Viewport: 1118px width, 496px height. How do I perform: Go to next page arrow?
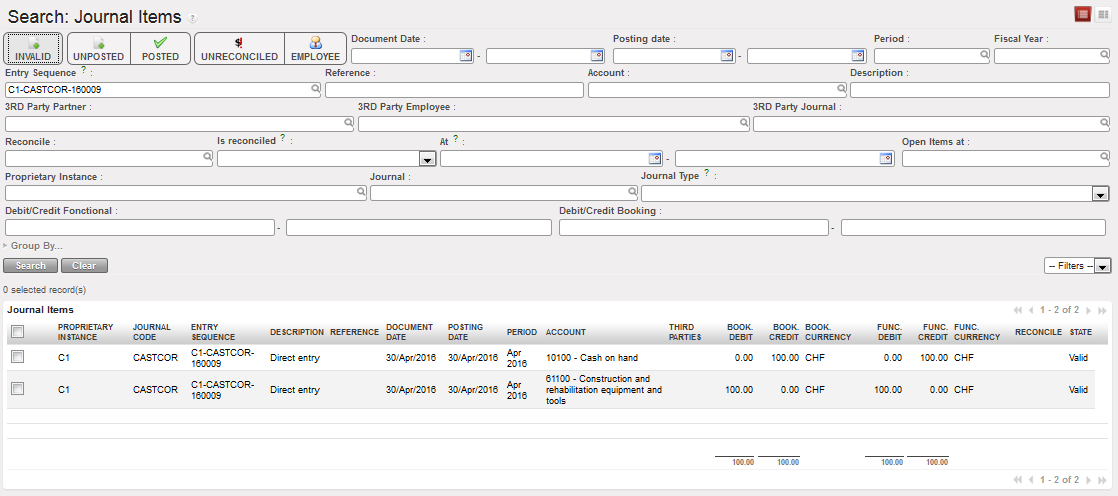(x=1089, y=311)
